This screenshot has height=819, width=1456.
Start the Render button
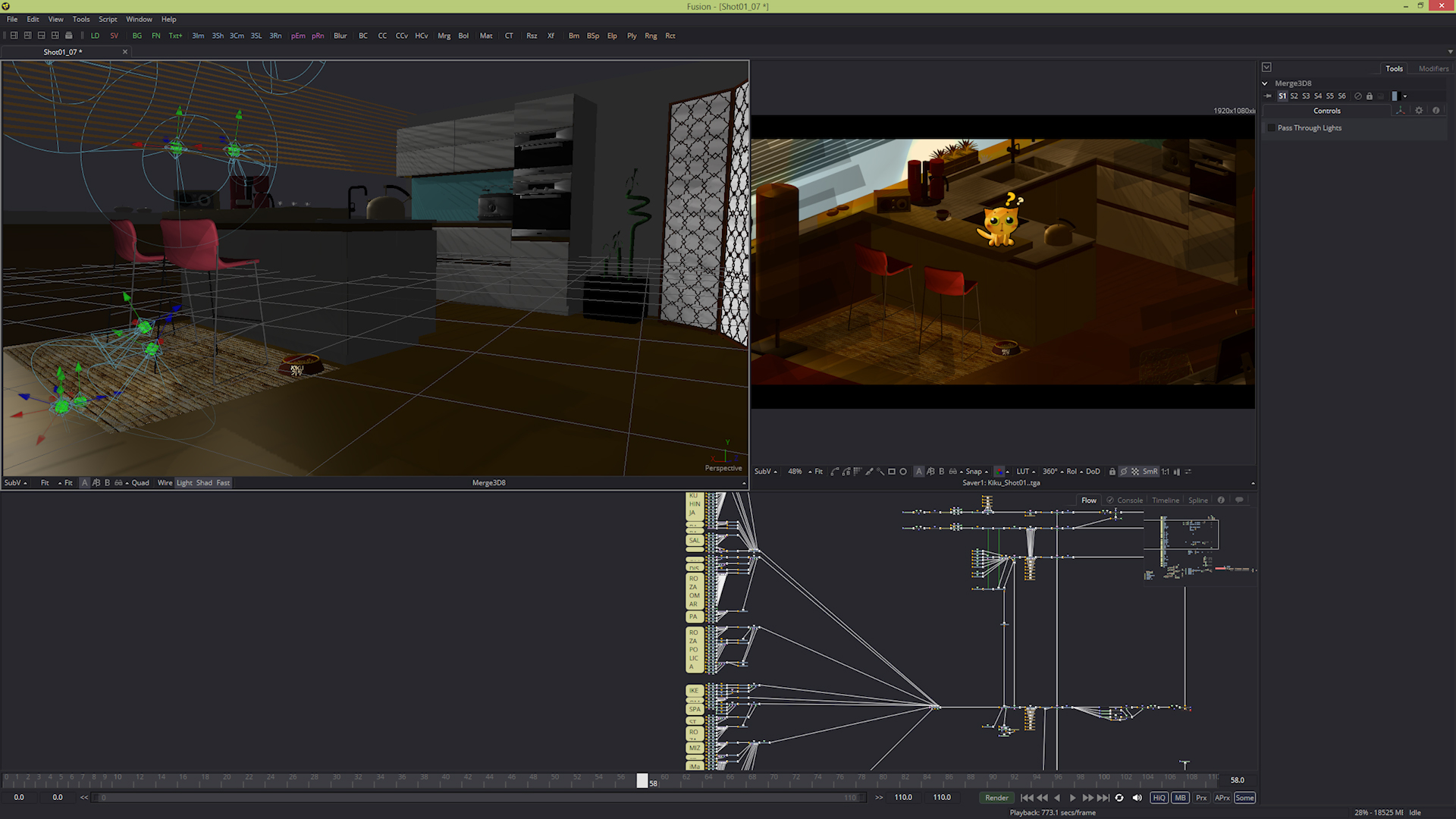pyautogui.click(x=996, y=798)
